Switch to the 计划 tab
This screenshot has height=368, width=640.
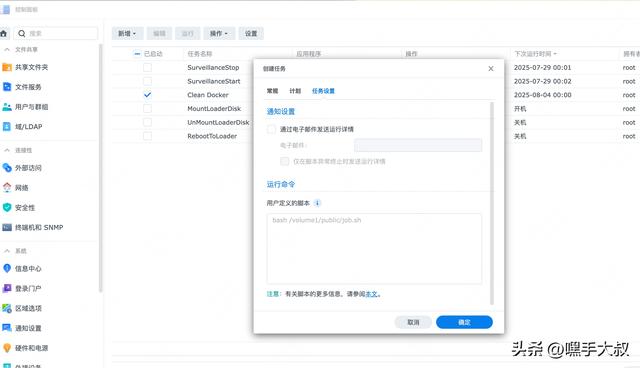(x=295, y=91)
